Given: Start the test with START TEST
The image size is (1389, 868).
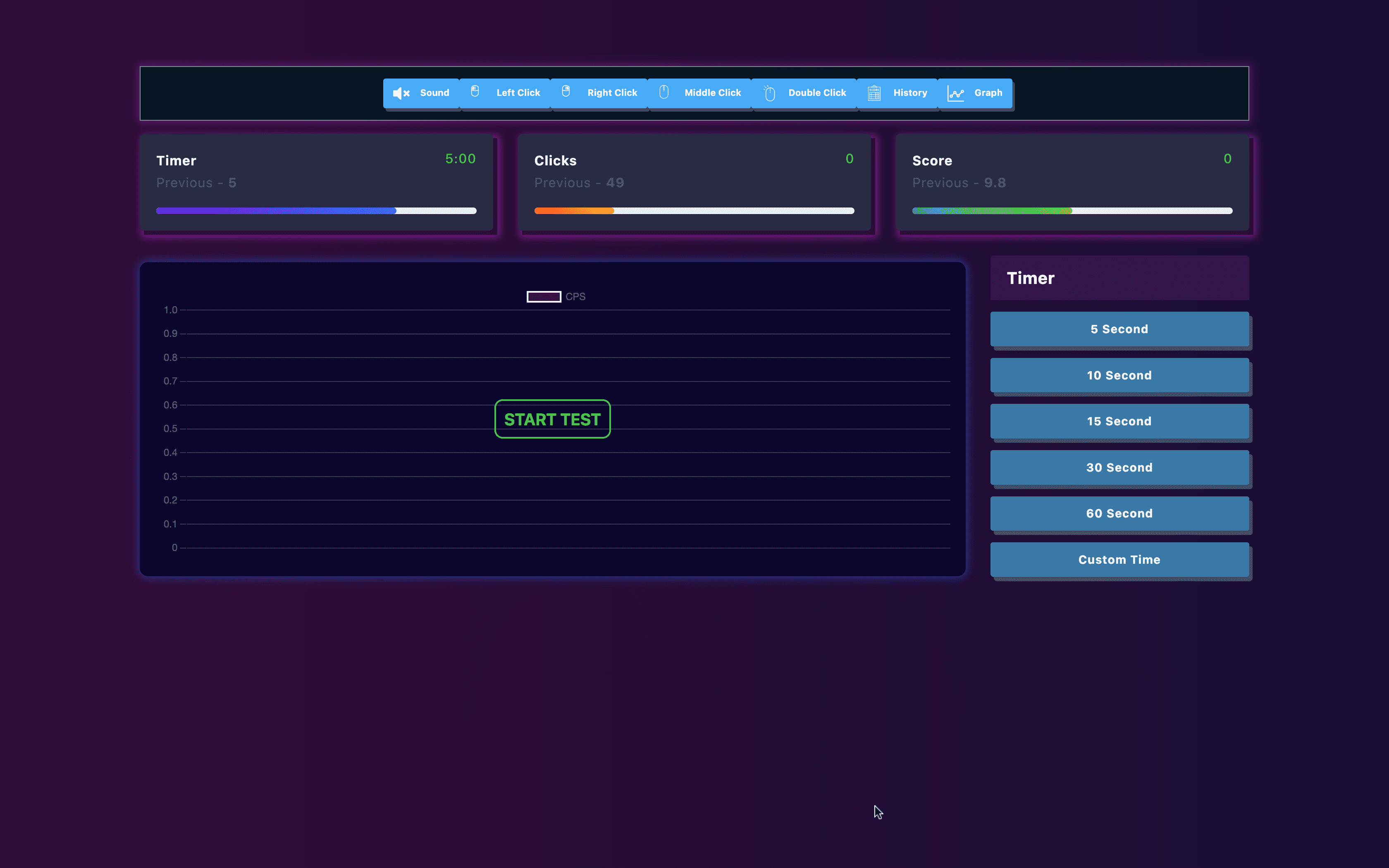Looking at the screenshot, I should point(552,419).
